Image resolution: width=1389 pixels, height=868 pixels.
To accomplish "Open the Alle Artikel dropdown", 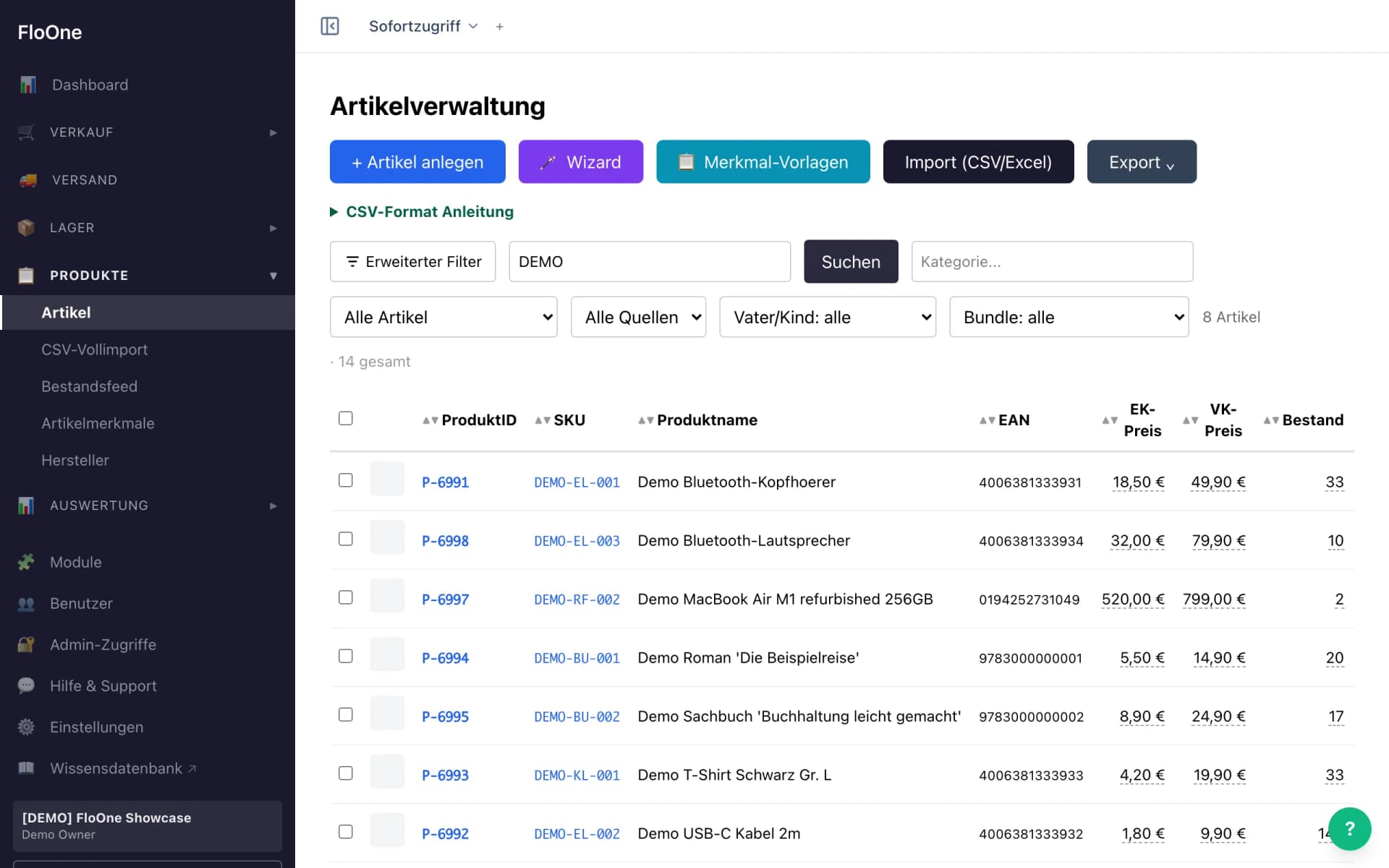I will coord(443,317).
